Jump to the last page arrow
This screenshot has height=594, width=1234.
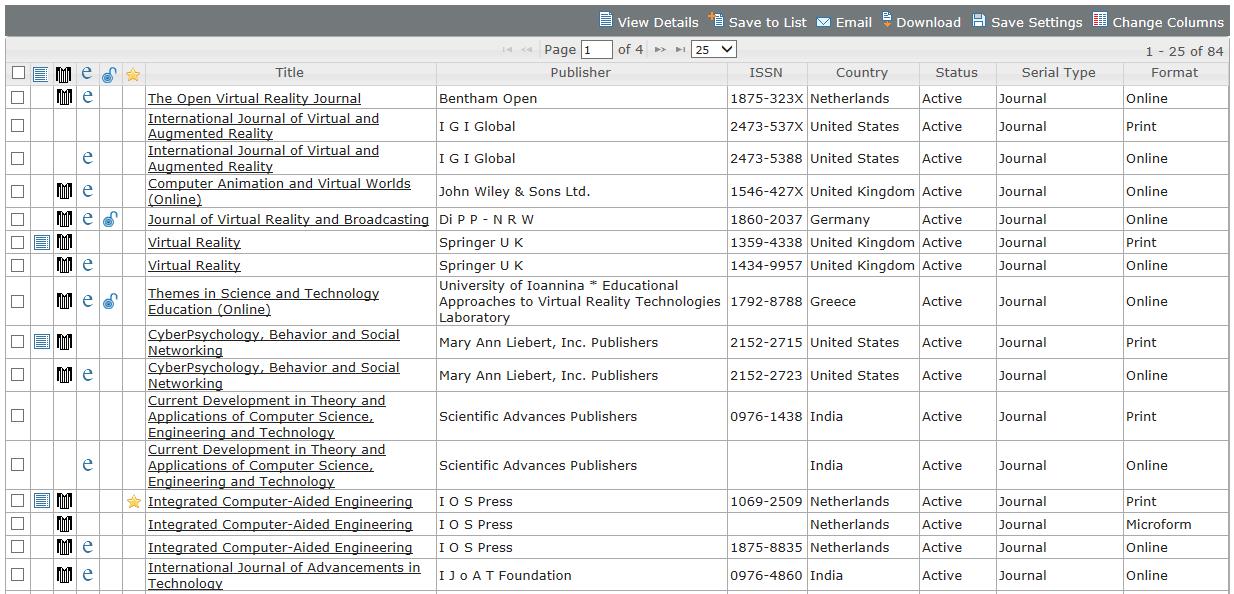(x=680, y=49)
